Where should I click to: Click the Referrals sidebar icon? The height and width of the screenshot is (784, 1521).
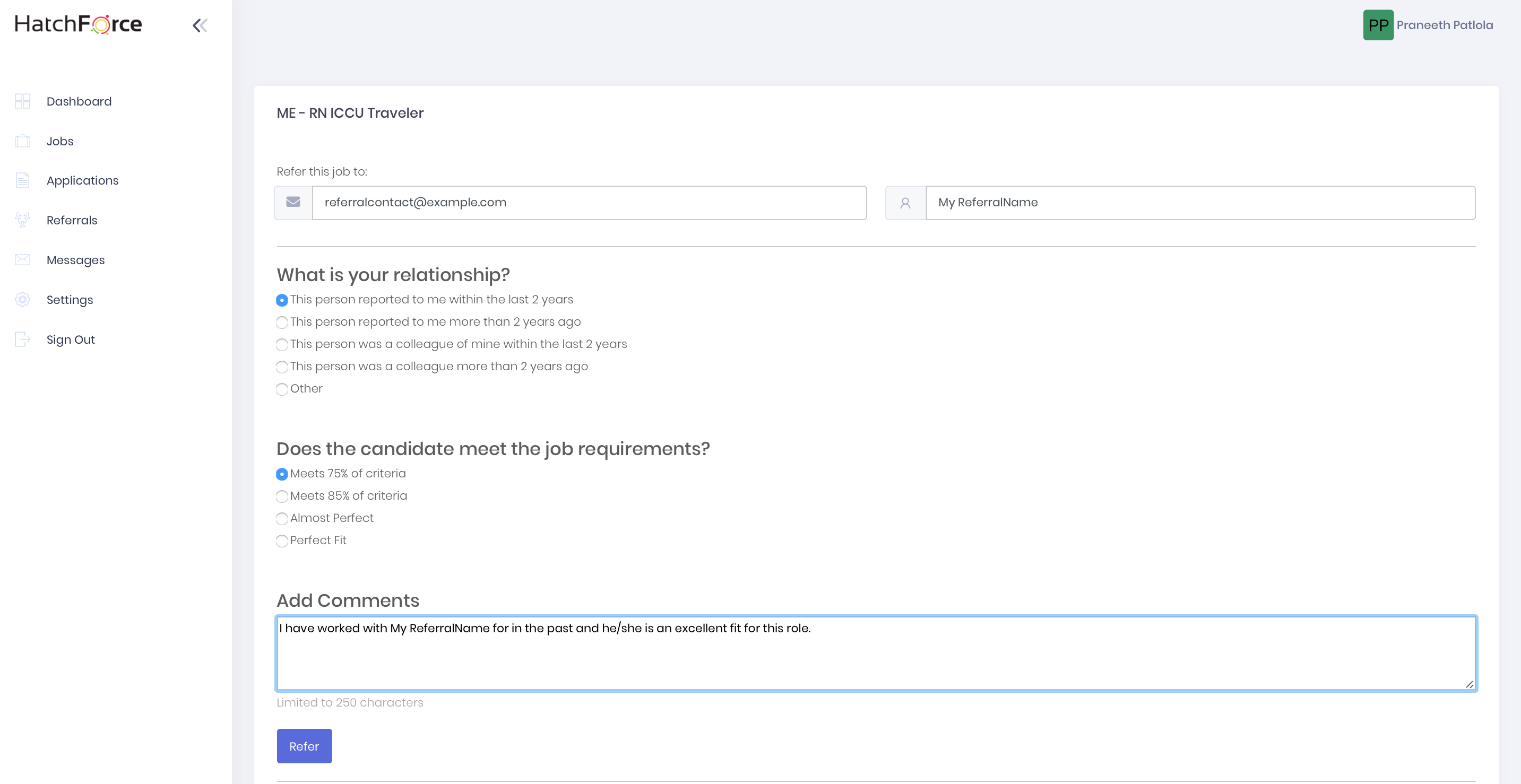pos(22,220)
